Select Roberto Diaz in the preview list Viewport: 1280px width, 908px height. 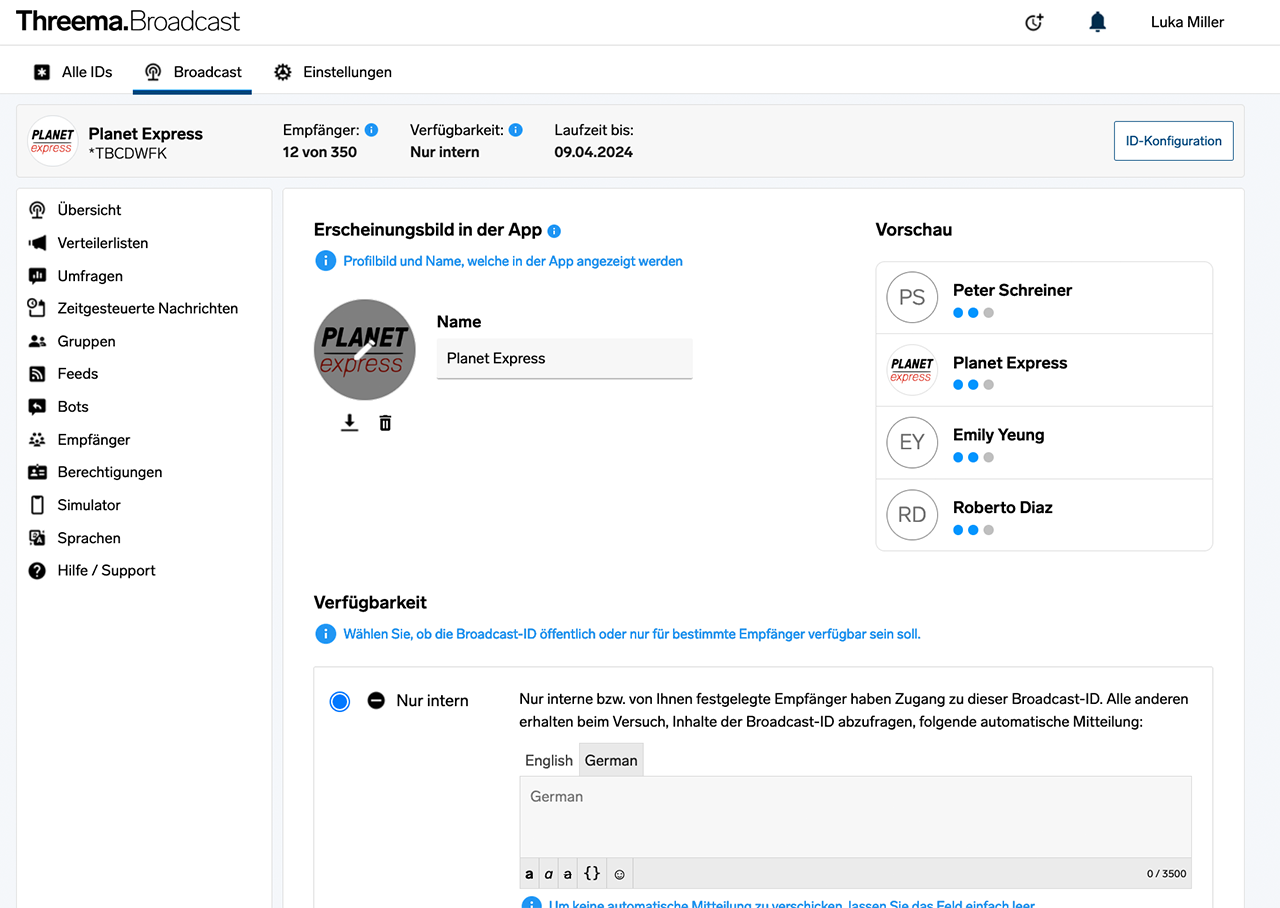coord(1044,515)
